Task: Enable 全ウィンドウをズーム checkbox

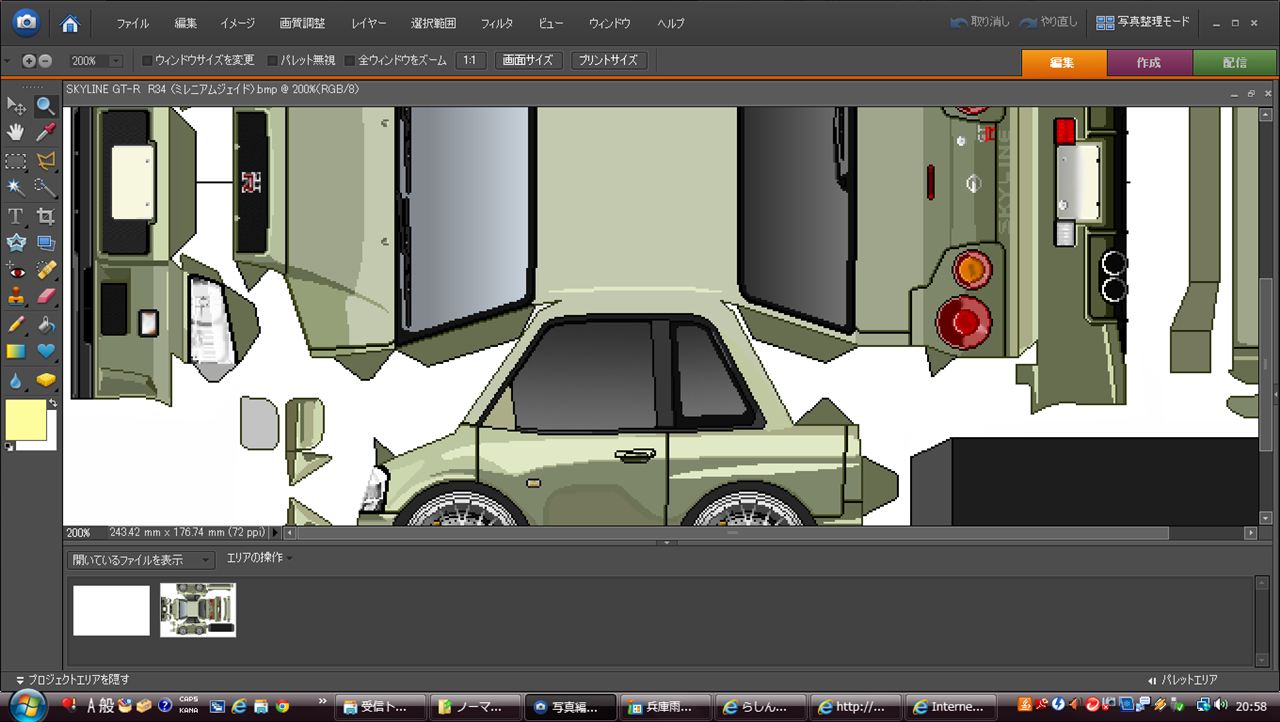Action: pos(350,61)
